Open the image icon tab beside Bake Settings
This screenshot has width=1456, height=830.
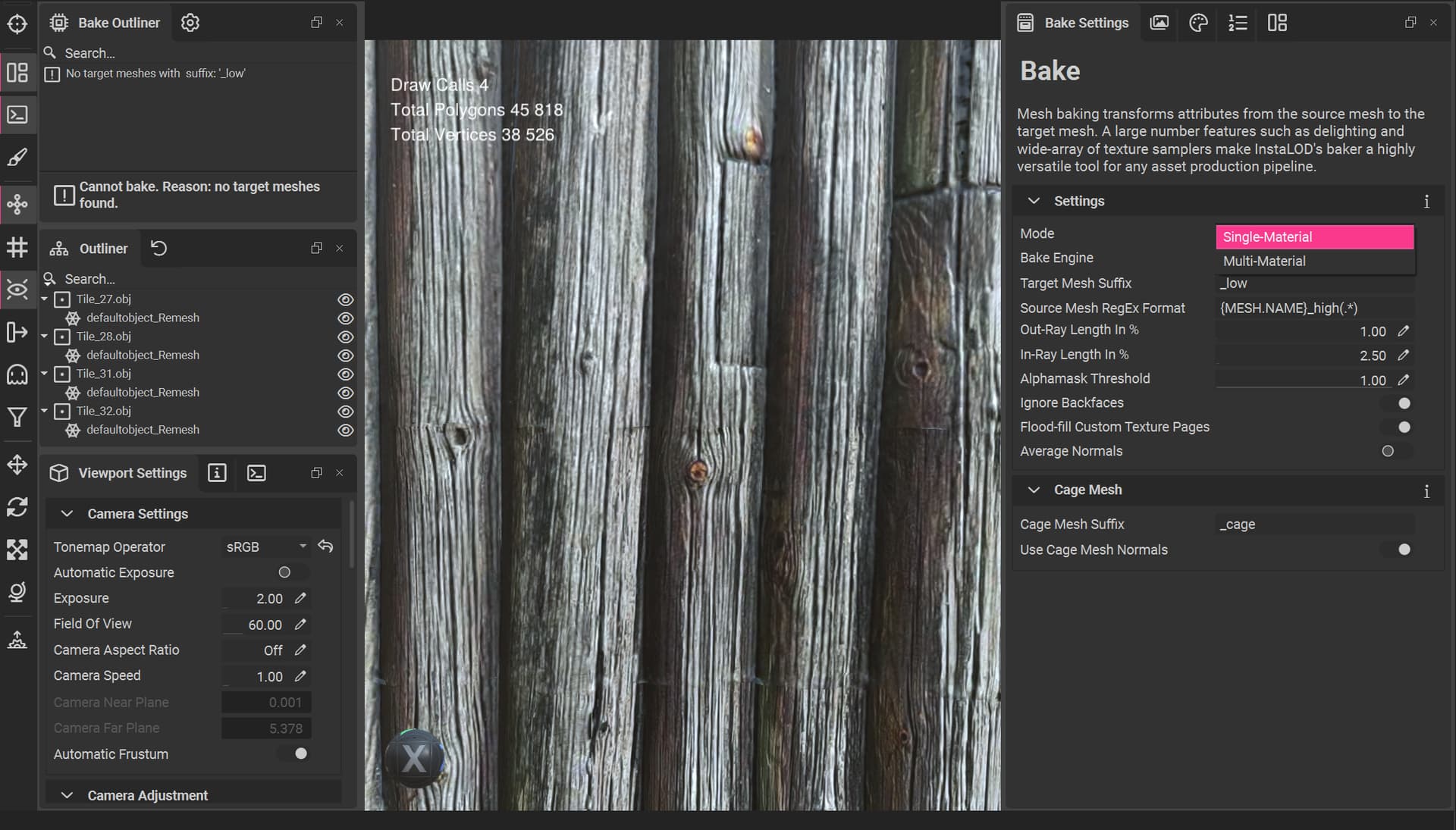1159,23
